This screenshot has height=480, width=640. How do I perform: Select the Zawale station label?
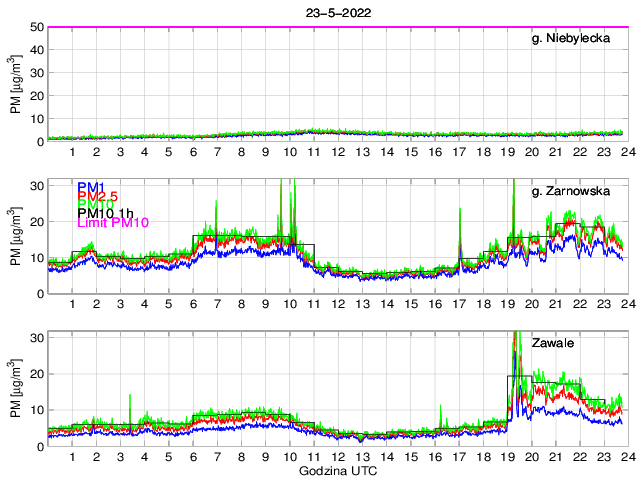coord(553,343)
